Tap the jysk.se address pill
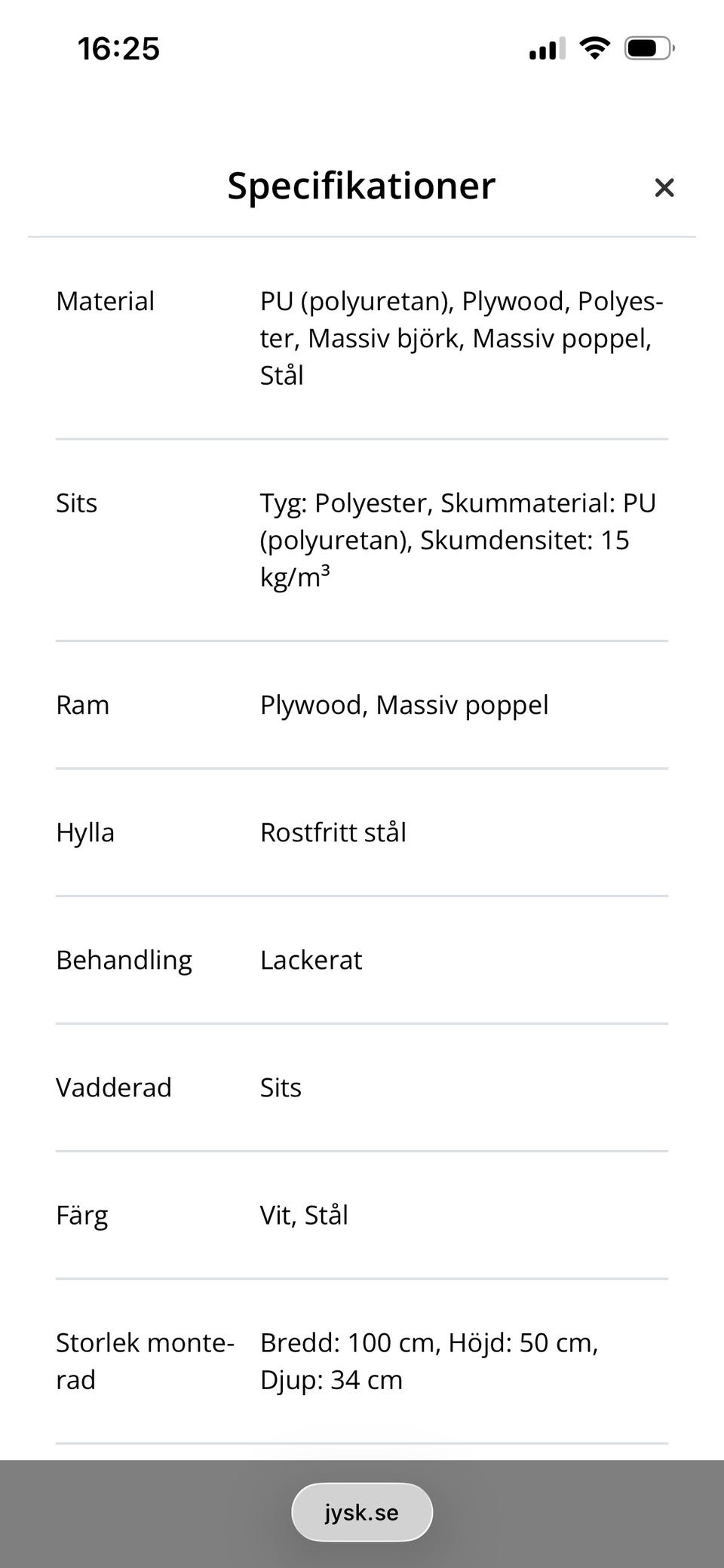This screenshot has height=1568, width=724. click(x=362, y=1512)
